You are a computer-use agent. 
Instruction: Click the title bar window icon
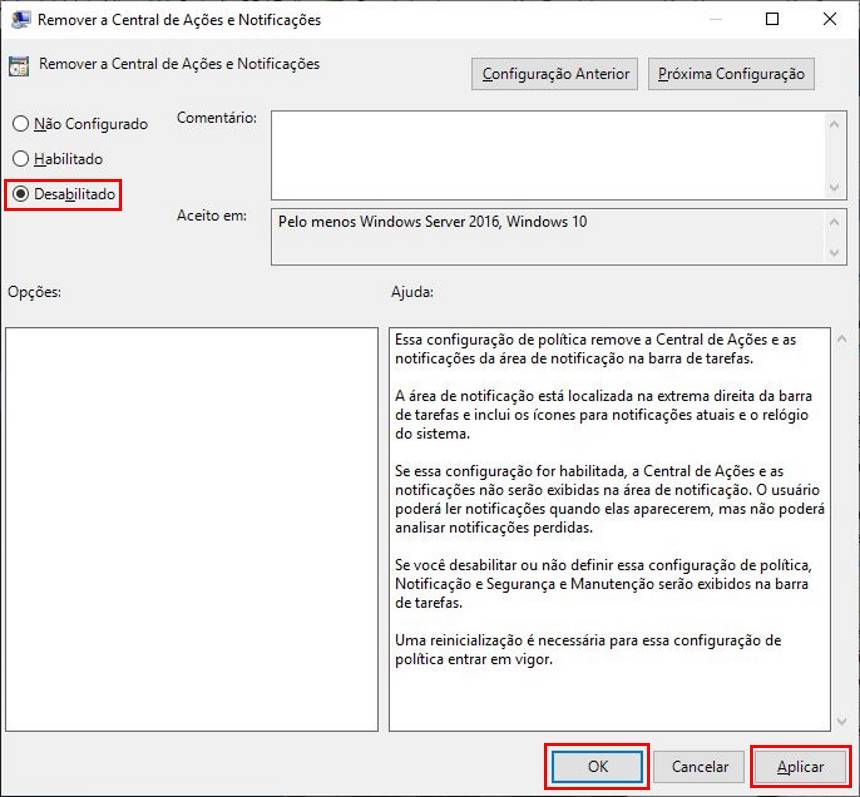[x=20, y=20]
